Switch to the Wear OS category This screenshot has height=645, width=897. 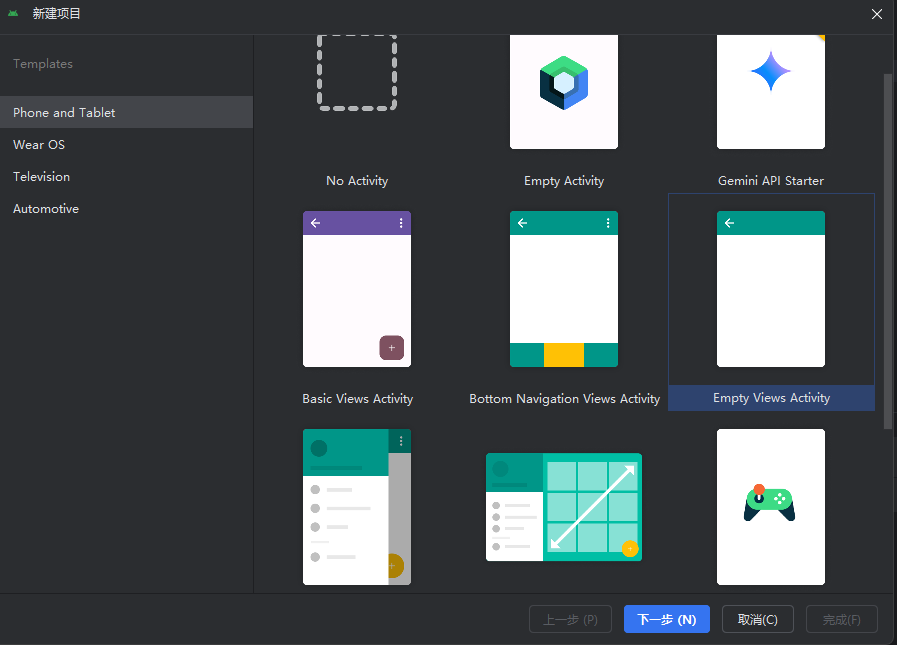[x=126, y=144]
